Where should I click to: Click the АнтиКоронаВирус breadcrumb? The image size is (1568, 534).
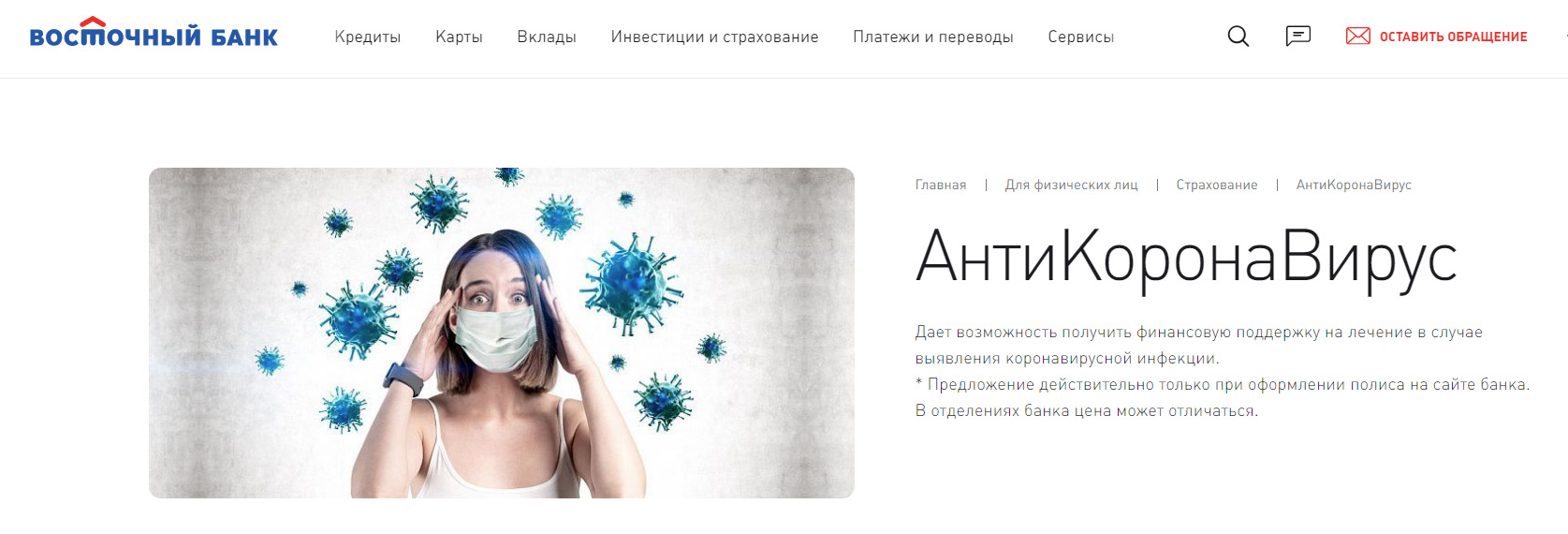pyautogui.click(x=1354, y=185)
